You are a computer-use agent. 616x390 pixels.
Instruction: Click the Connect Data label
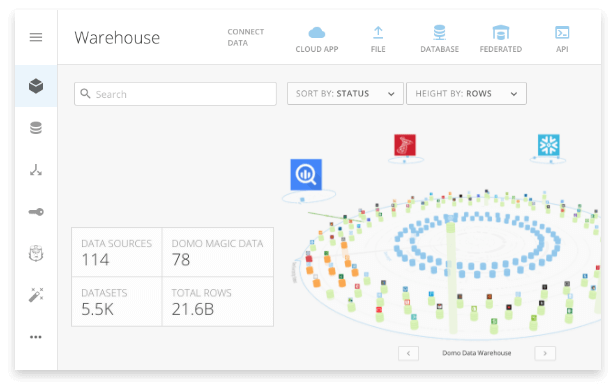point(246,37)
